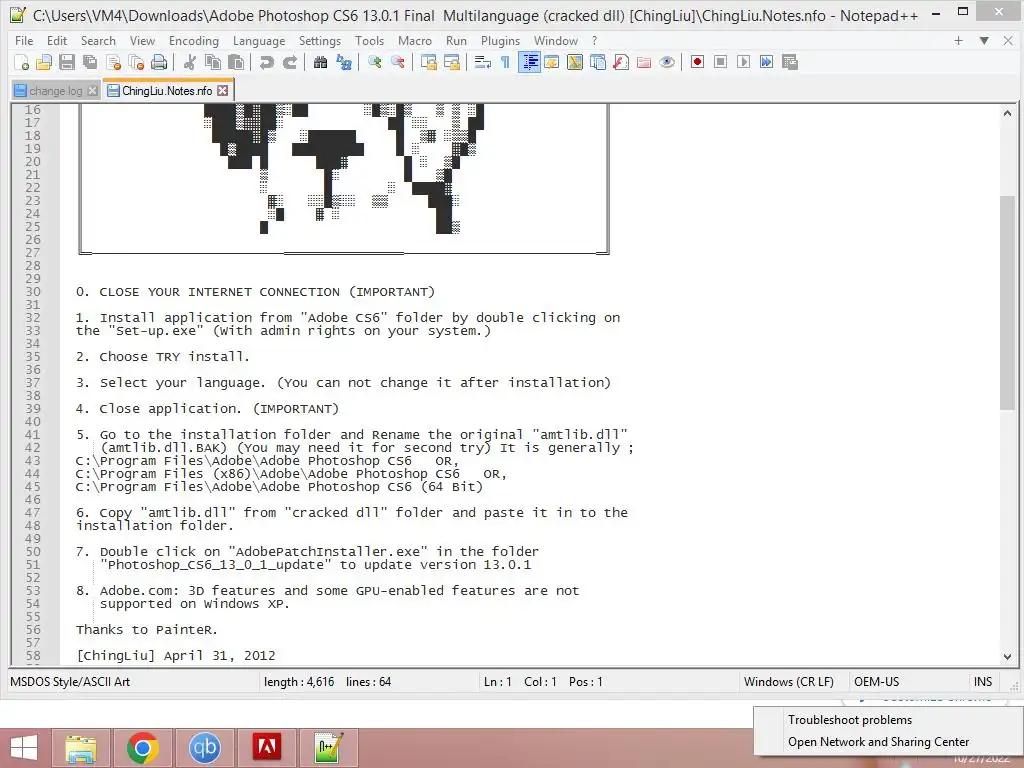Close the ChingLiu.Notes.nfo tab
The width and height of the screenshot is (1024, 768).
pyautogui.click(x=223, y=91)
